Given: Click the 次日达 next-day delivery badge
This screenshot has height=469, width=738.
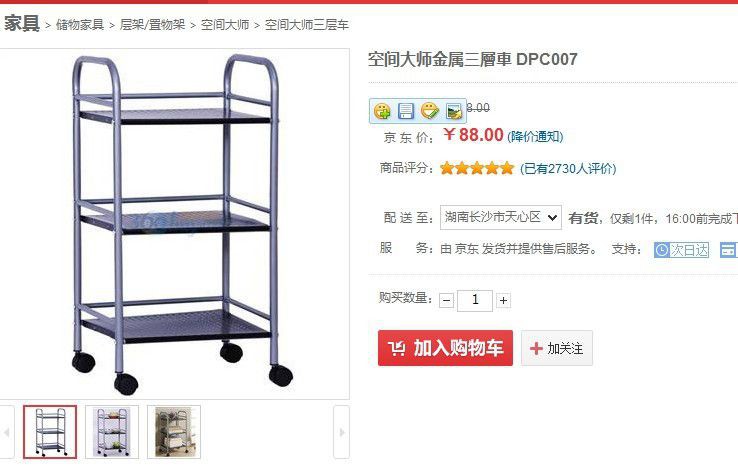Looking at the screenshot, I should [x=681, y=250].
